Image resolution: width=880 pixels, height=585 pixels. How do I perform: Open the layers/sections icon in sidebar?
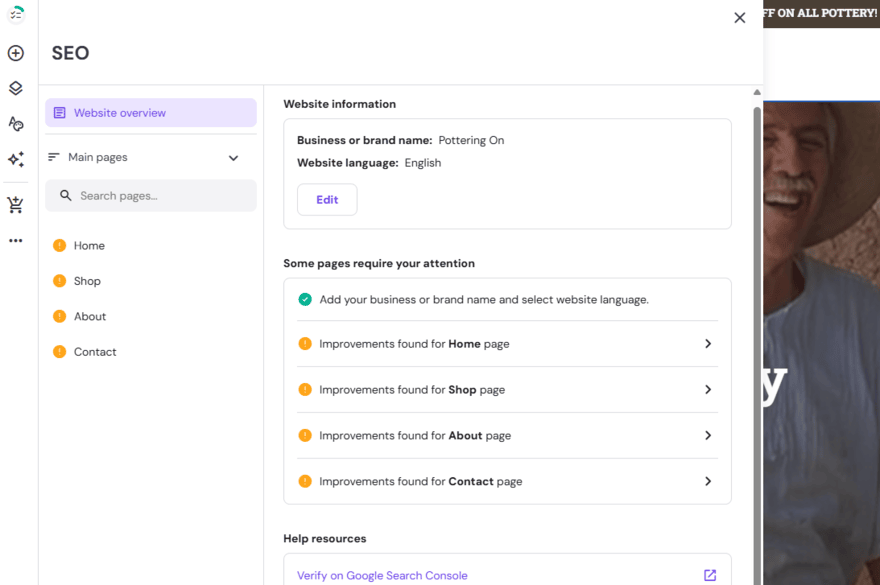pyautogui.click(x=15, y=88)
